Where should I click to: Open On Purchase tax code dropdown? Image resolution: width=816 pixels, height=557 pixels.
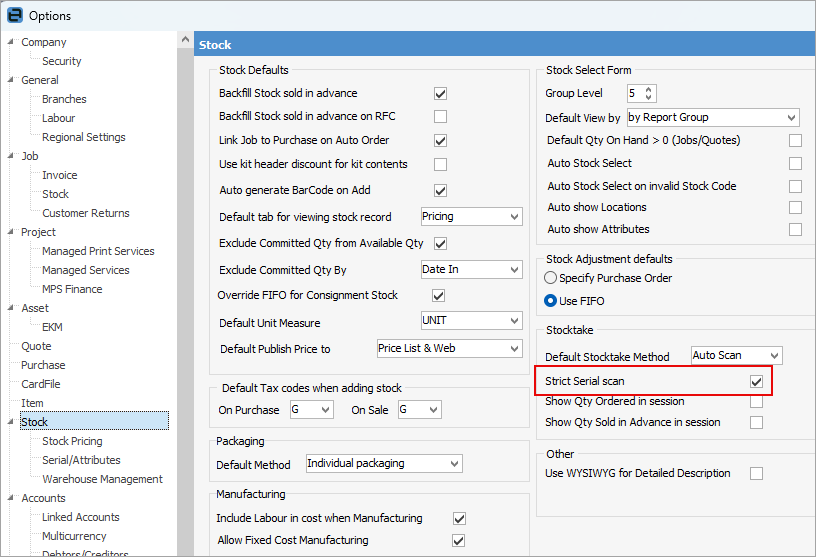[312, 410]
